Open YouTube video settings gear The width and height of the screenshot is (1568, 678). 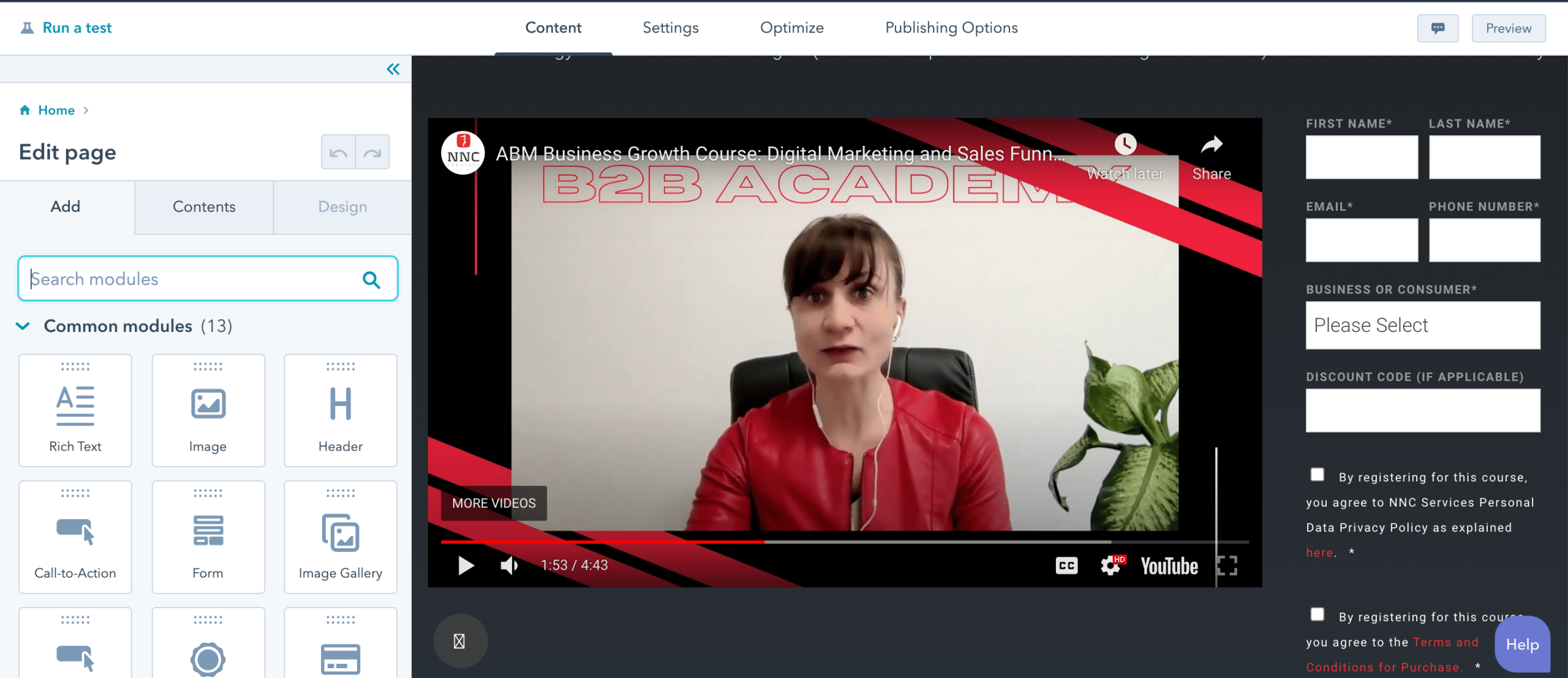click(x=1110, y=565)
